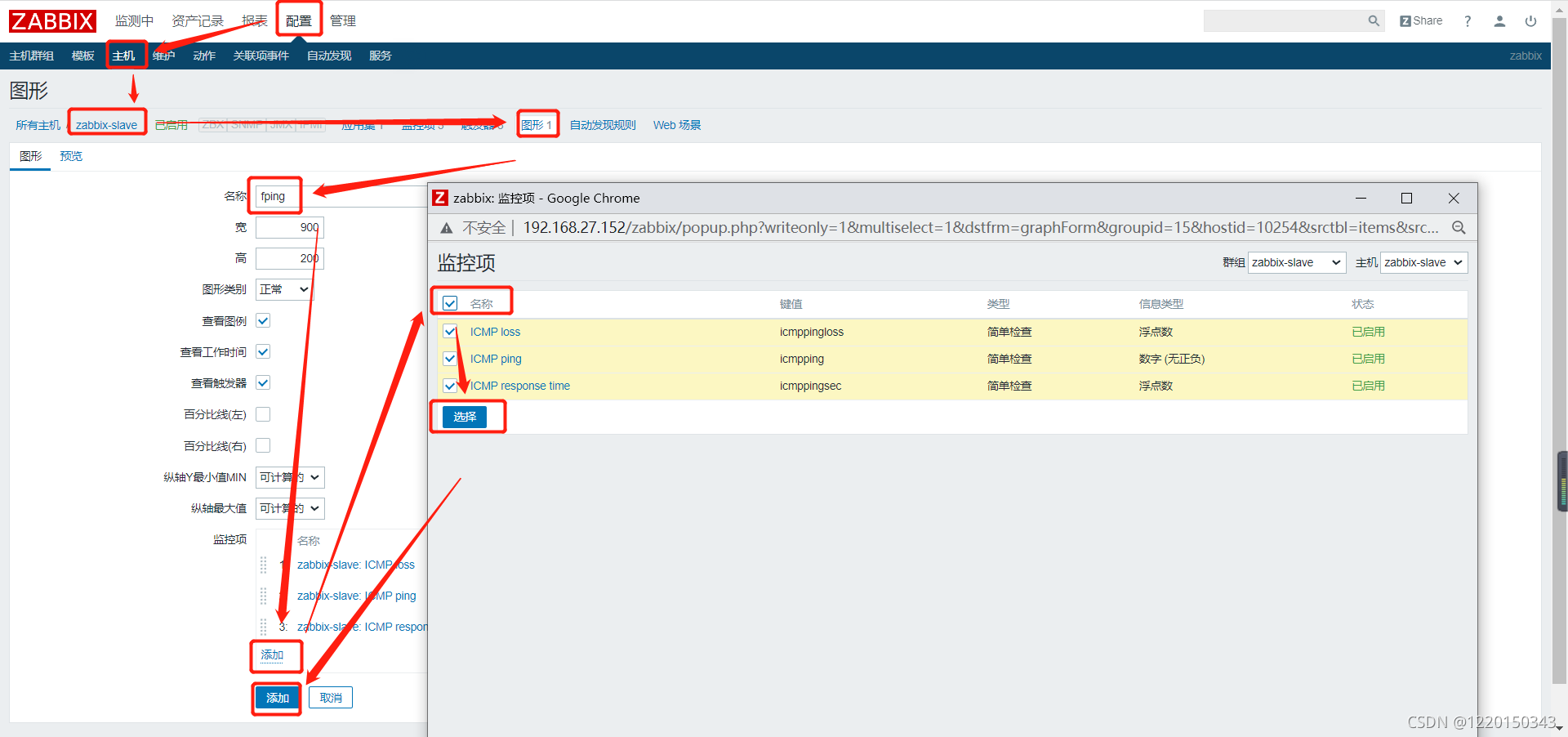Go to 主机群组 submenu
This screenshot has width=1568, height=737.
pyautogui.click(x=32, y=56)
